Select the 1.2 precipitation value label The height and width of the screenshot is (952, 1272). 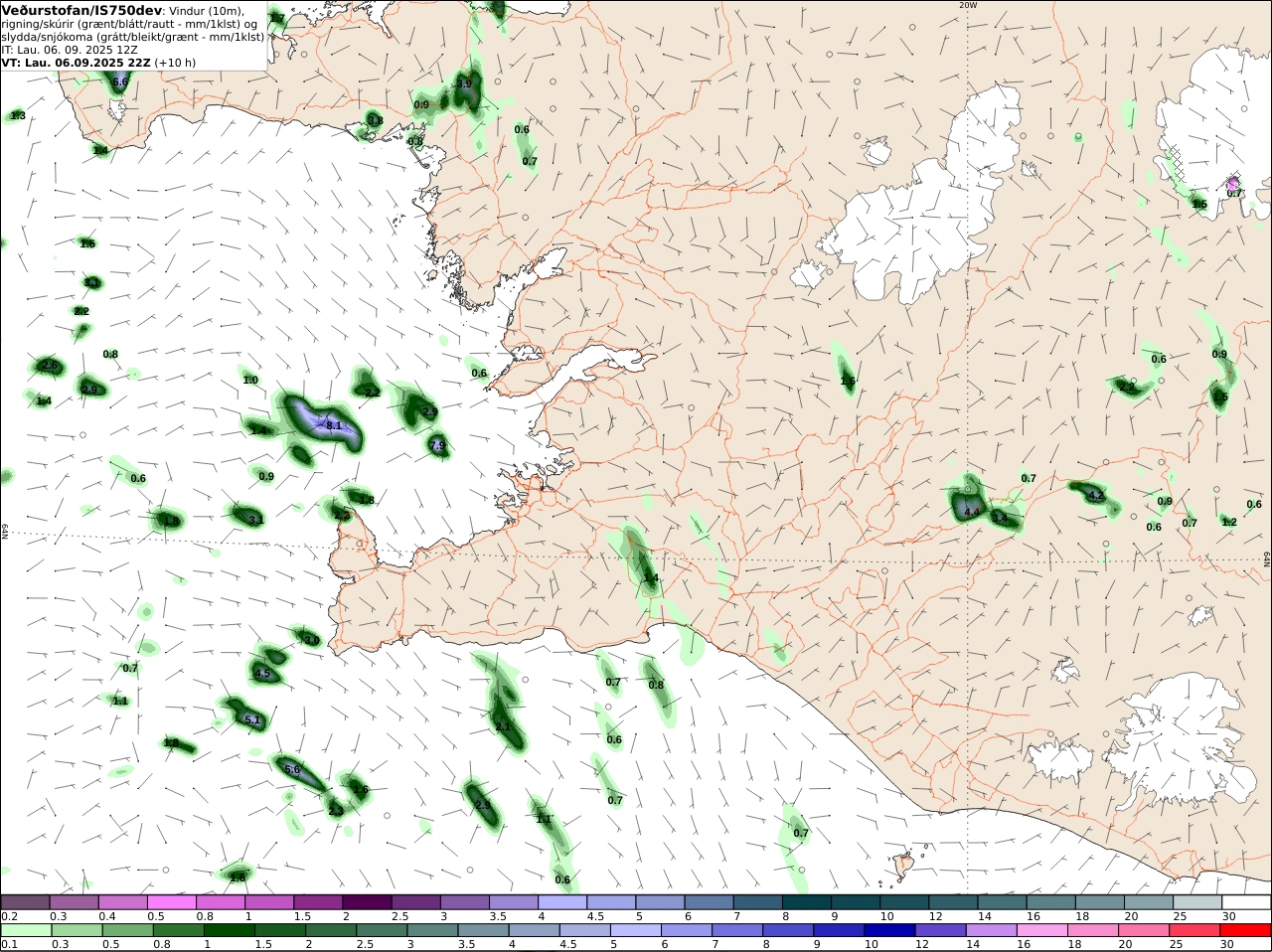point(1229,522)
